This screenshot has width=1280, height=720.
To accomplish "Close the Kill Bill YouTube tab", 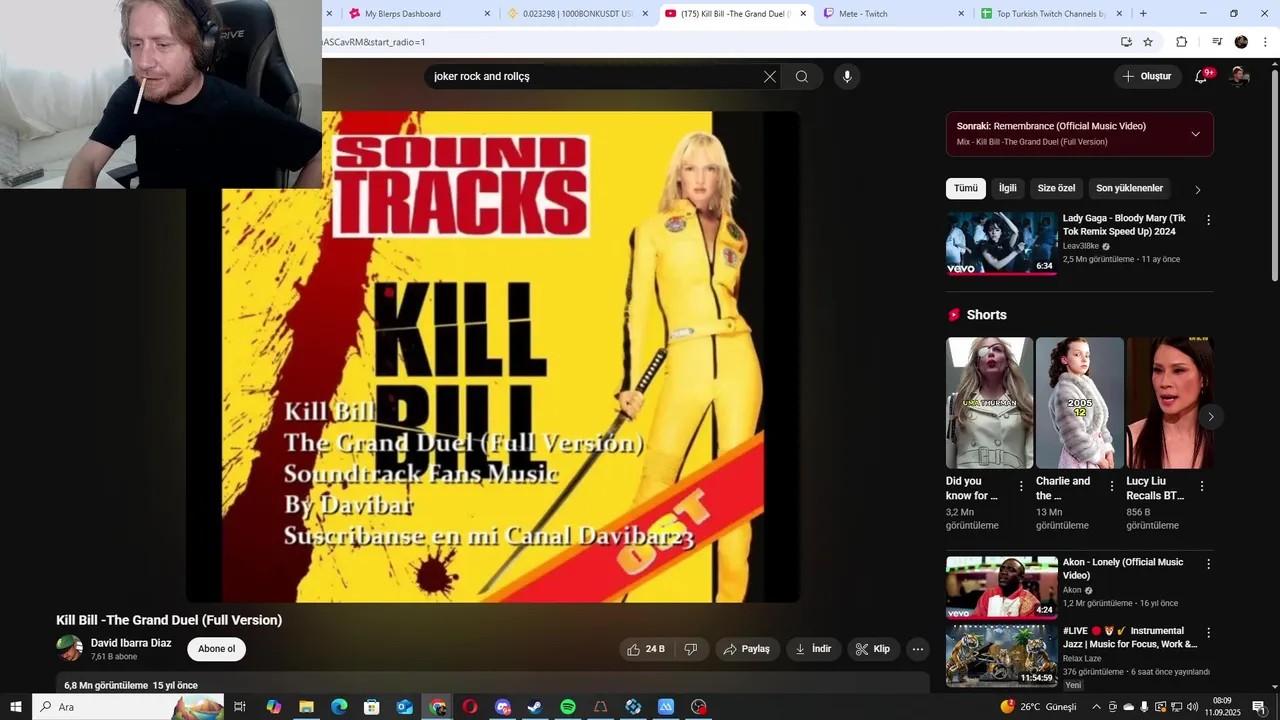I will pos(803,14).
